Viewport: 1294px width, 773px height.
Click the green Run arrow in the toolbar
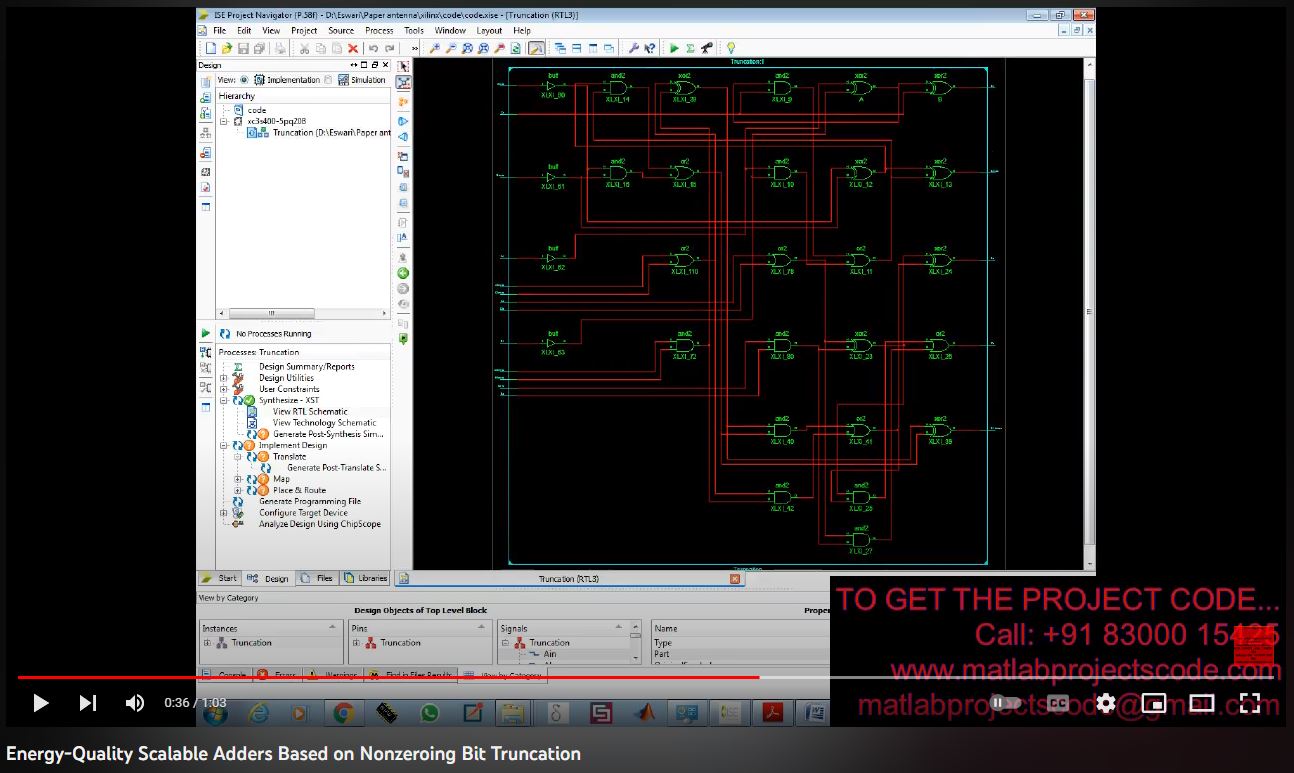tap(674, 48)
